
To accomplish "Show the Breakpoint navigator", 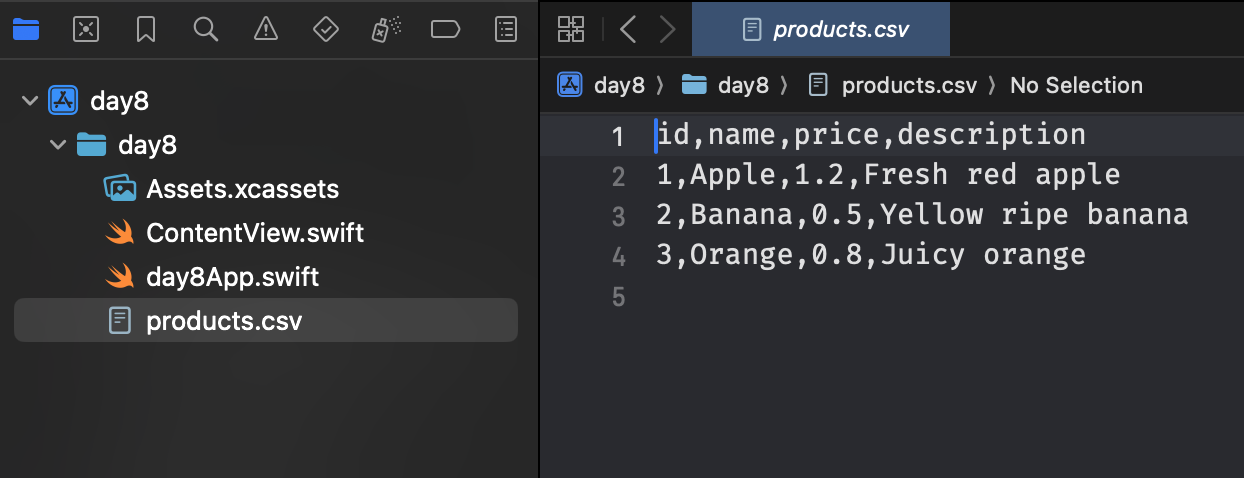I will pyautogui.click(x=445, y=30).
